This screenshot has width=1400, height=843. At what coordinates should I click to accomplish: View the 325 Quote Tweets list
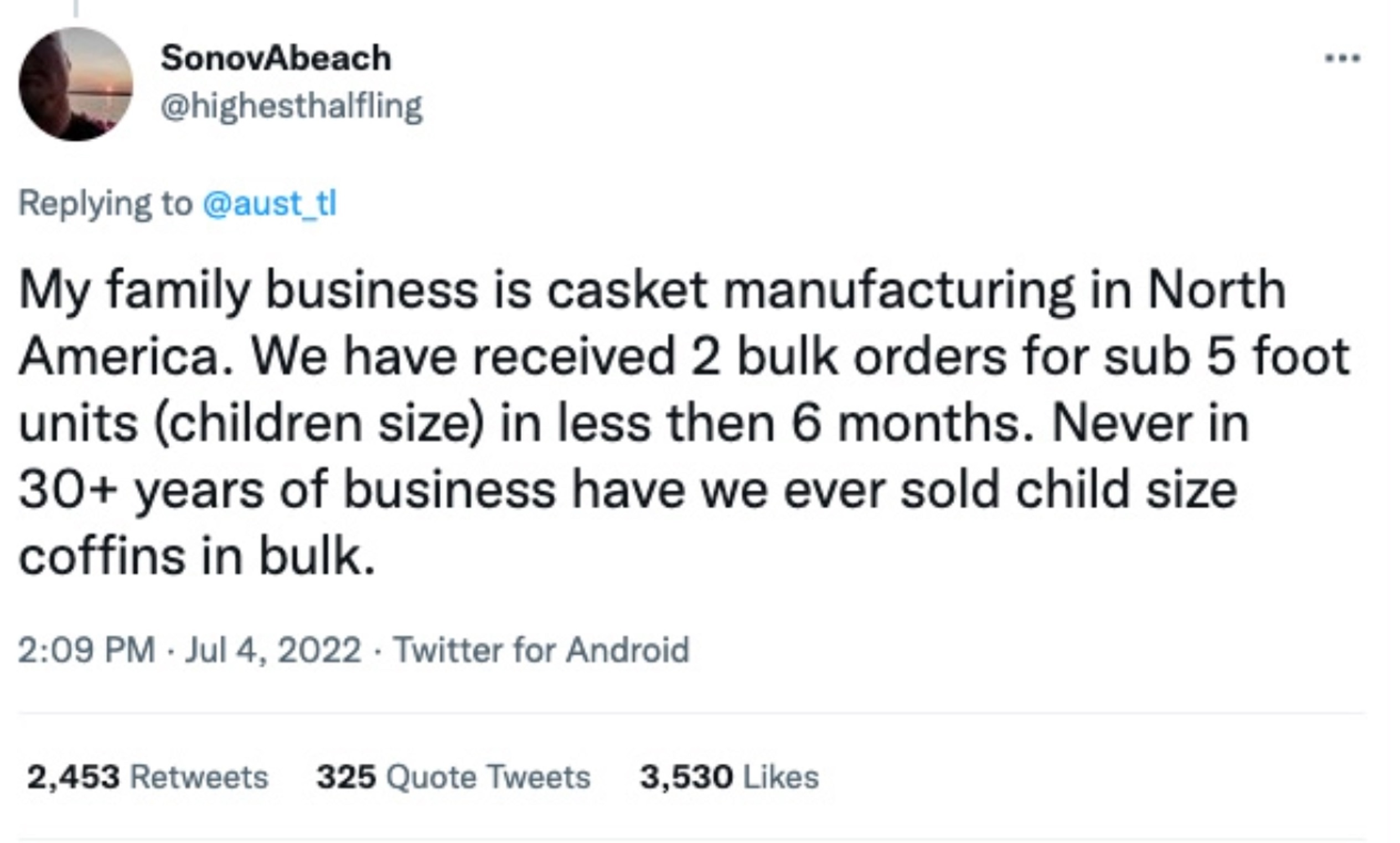(454, 777)
